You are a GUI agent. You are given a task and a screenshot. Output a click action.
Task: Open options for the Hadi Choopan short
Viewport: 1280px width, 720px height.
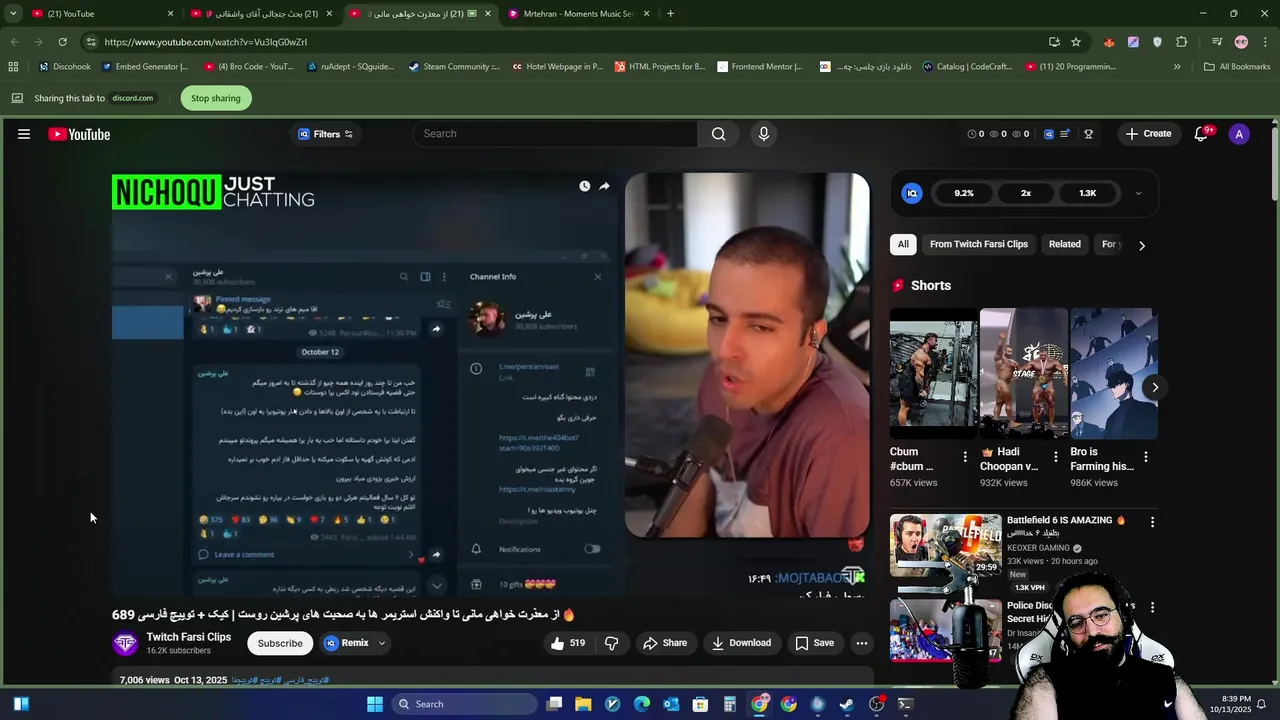pos(1056,457)
